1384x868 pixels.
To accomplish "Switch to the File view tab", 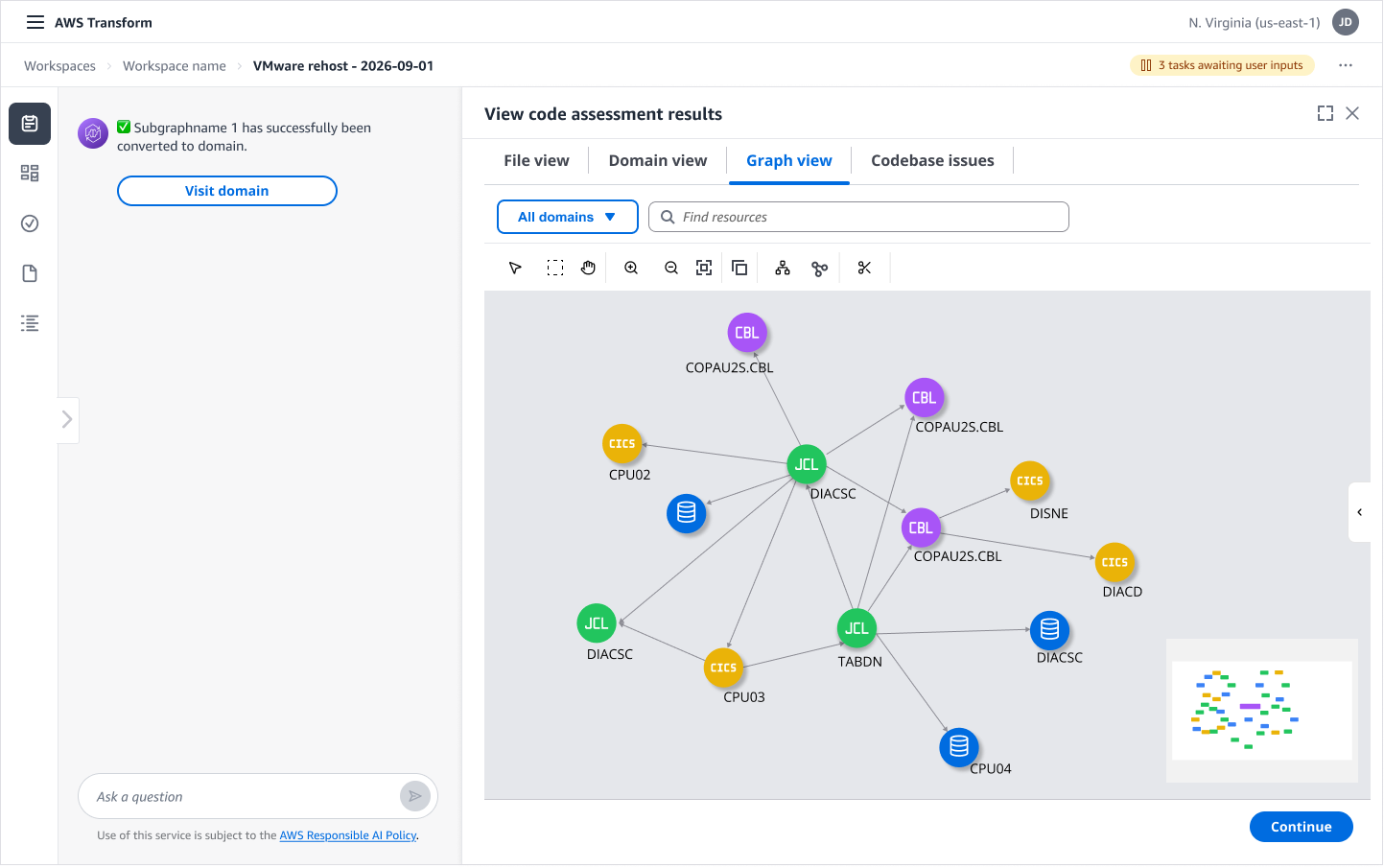I will [x=536, y=161].
